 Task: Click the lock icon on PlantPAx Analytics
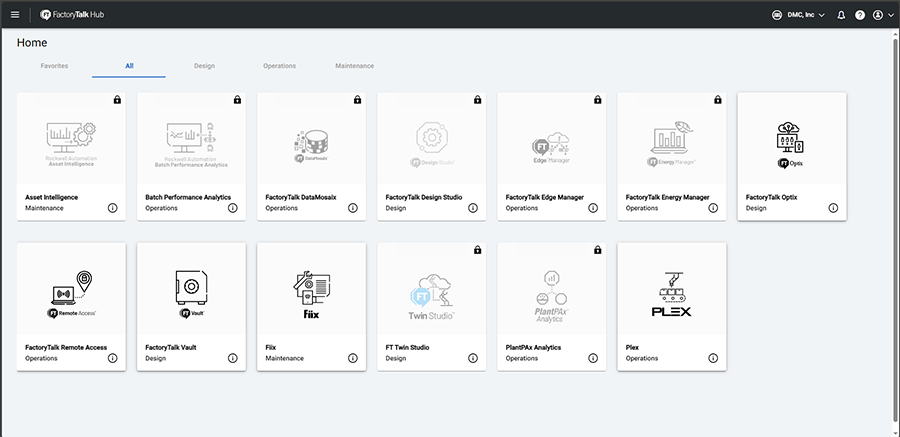pos(598,250)
